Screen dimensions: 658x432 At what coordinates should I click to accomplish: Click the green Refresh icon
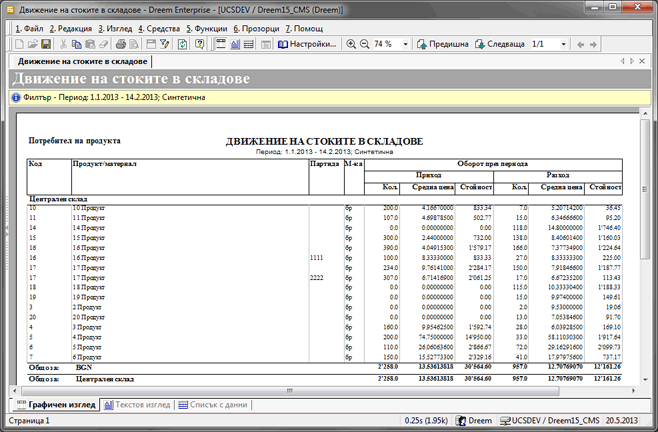182,44
